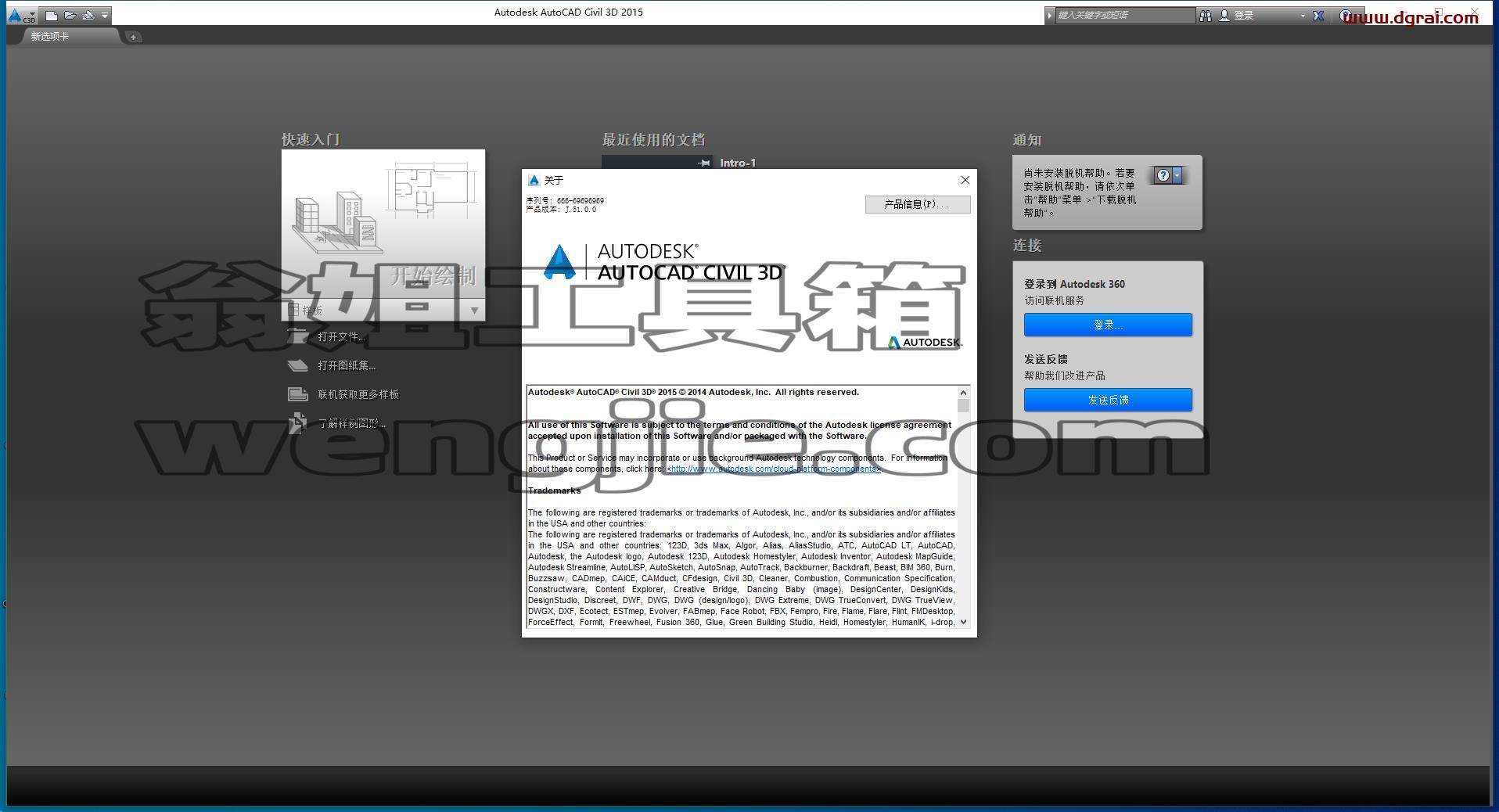
Task: Click the About license text scrollbar thumb
Action: coord(963,405)
